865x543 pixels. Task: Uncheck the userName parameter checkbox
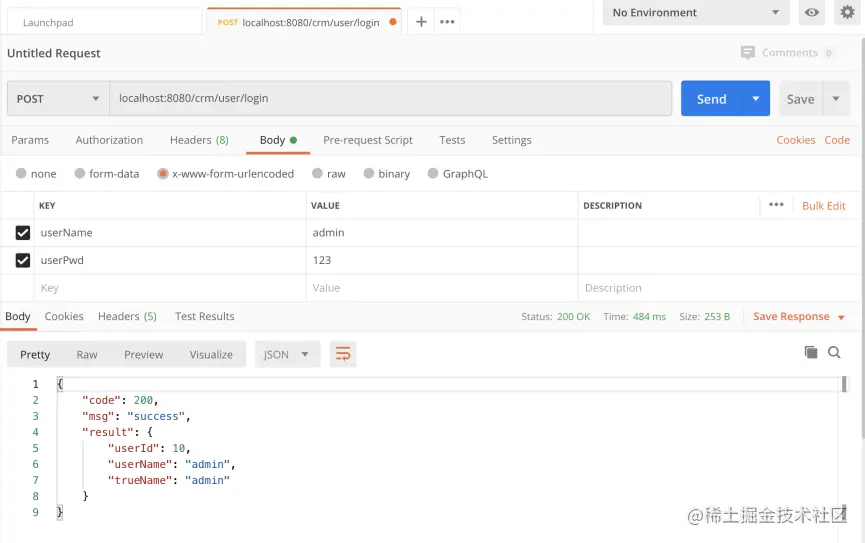tap(23, 233)
